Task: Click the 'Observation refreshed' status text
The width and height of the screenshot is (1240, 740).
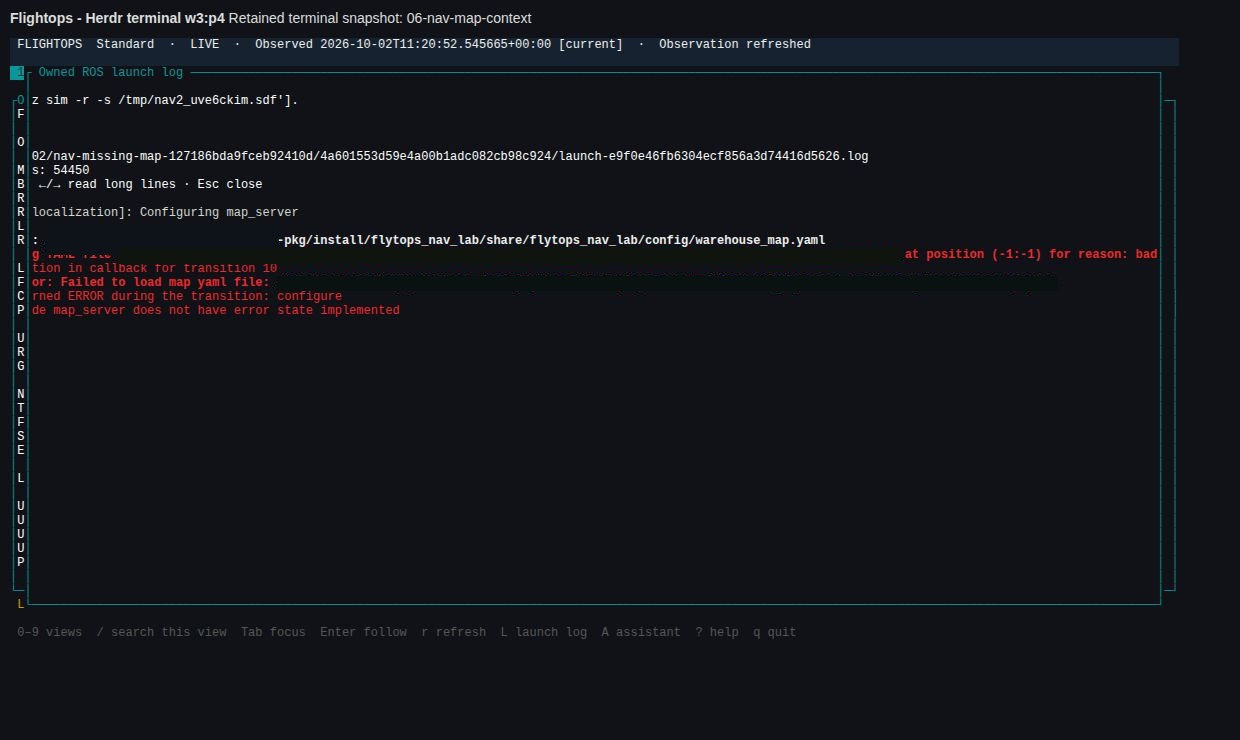Action: click(x=735, y=44)
